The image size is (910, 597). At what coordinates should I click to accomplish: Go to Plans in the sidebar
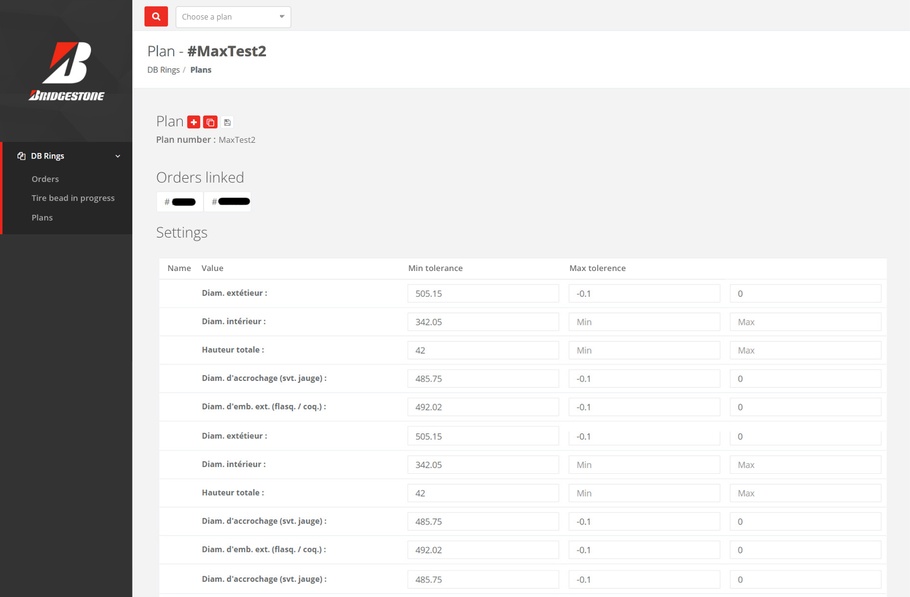[x=42, y=217]
